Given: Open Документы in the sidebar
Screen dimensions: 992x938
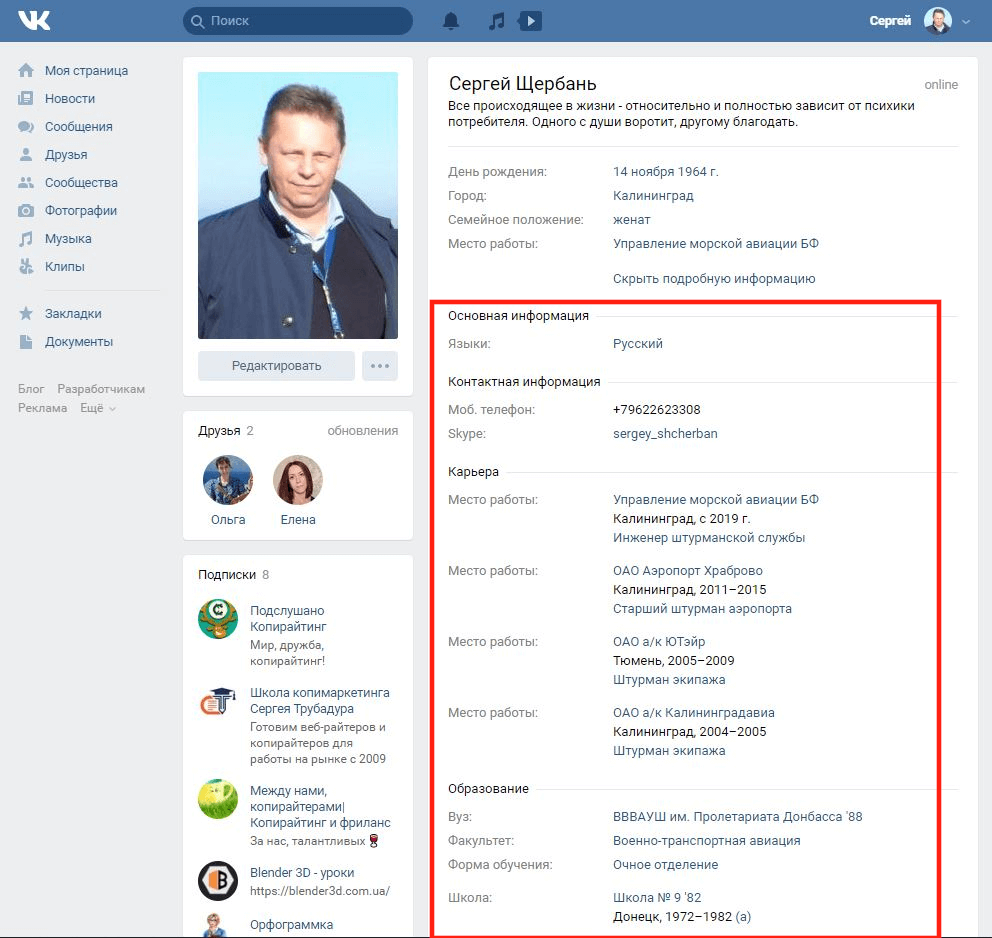Looking at the screenshot, I should click(x=78, y=342).
